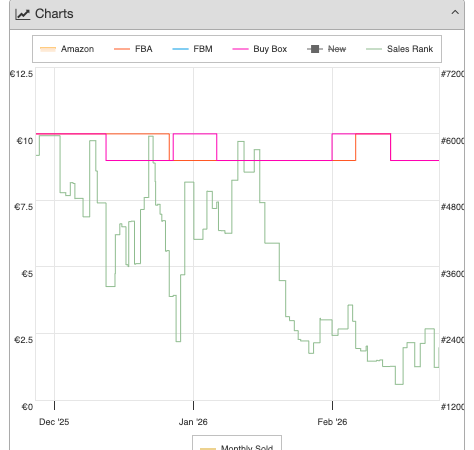Click the €5 price axis label
Viewport: 474px width, 450px height.
(x=27, y=274)
